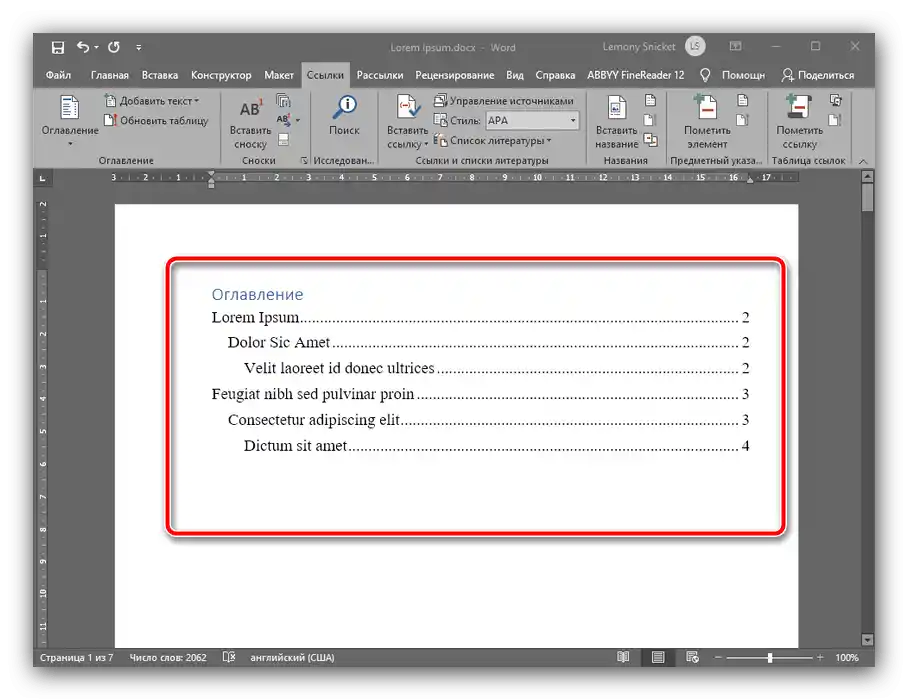Click the word count (Число слов: 2062)

tap(167, 657)
